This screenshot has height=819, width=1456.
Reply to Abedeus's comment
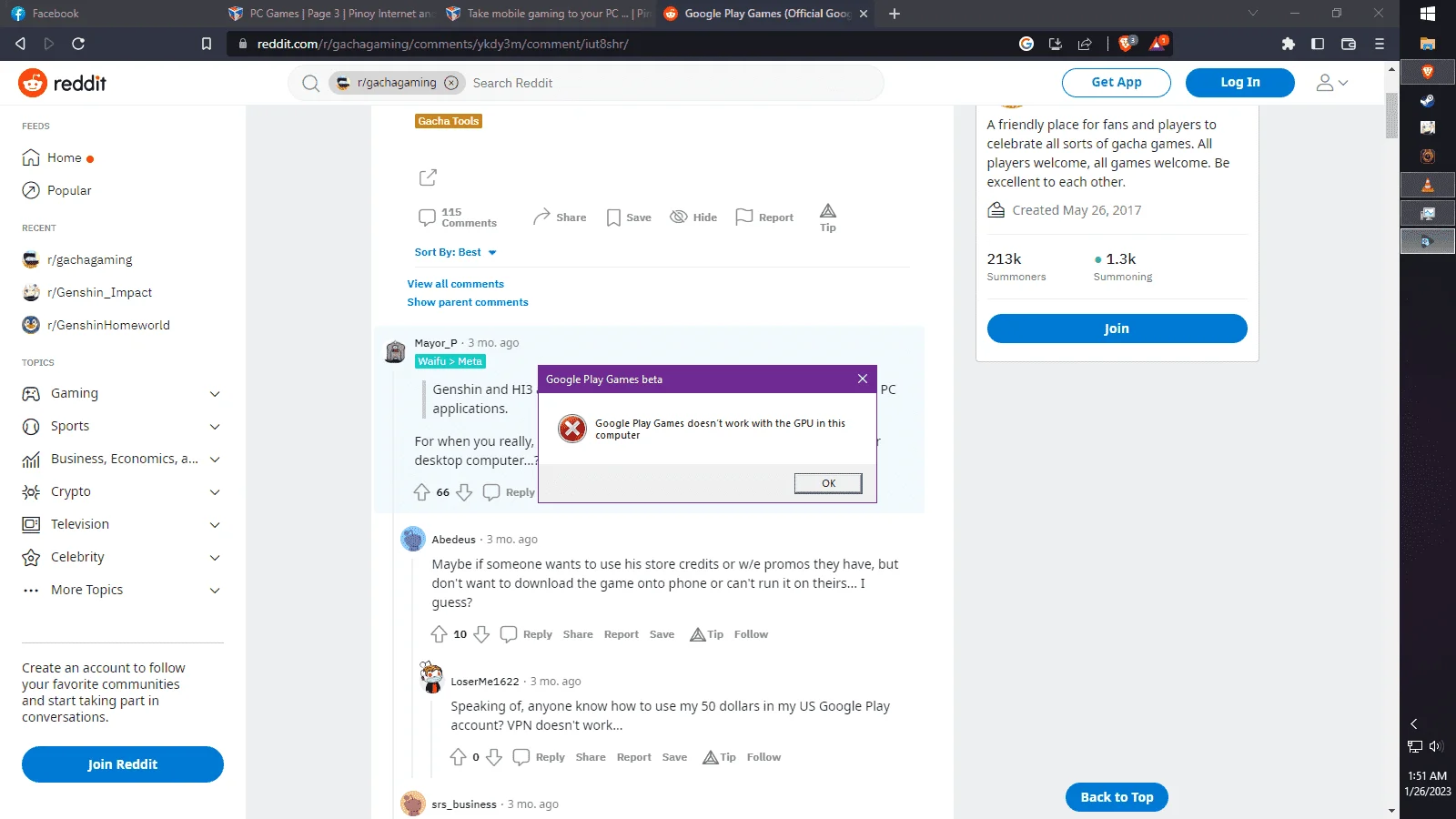526,634
